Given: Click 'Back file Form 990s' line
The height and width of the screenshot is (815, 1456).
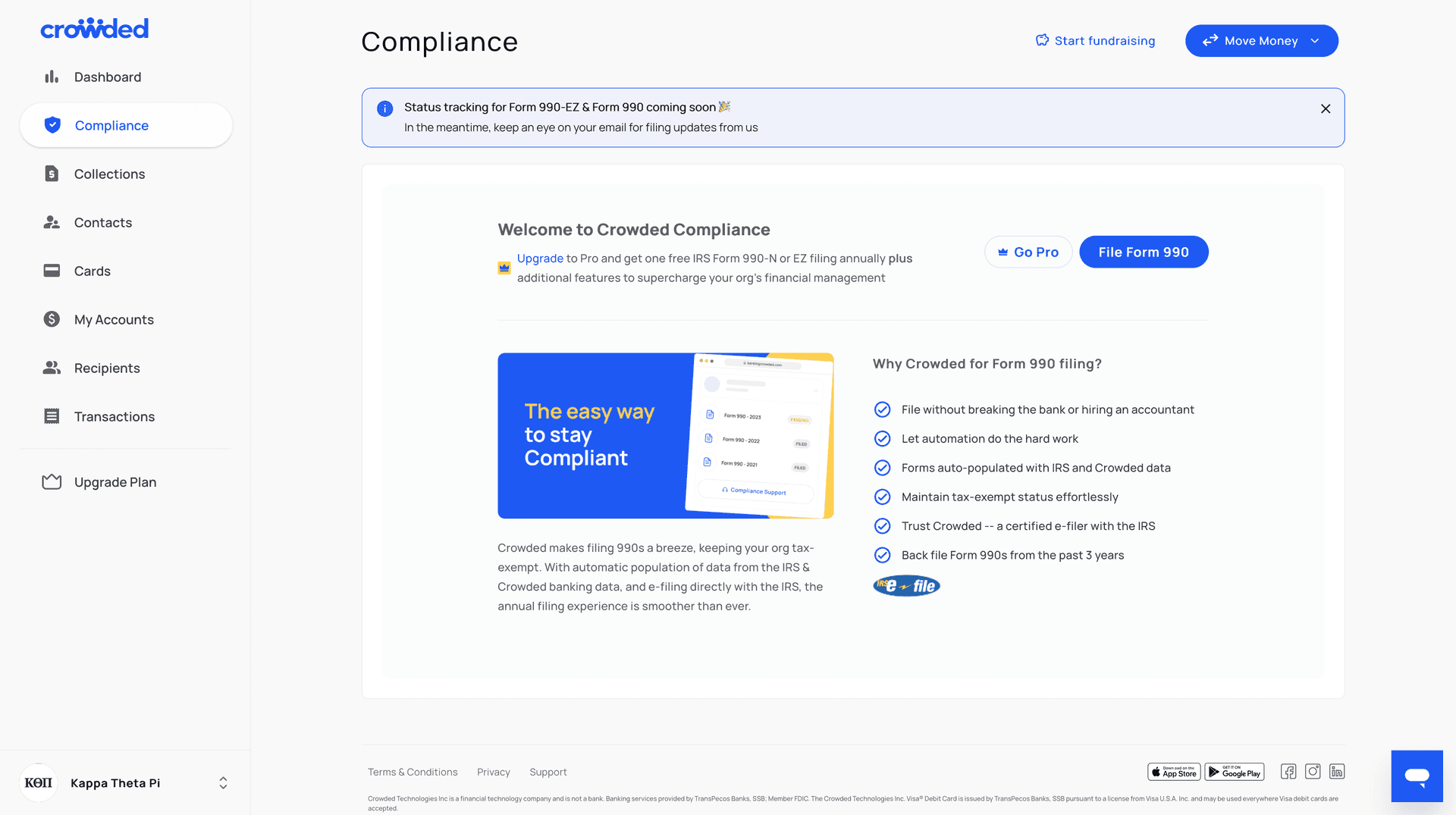Looking at the screenshot, I should 1013,556.
